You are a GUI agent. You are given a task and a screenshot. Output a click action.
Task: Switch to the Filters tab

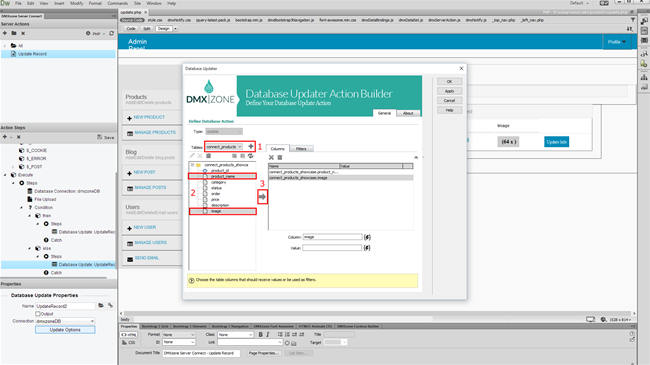(301, 148)
